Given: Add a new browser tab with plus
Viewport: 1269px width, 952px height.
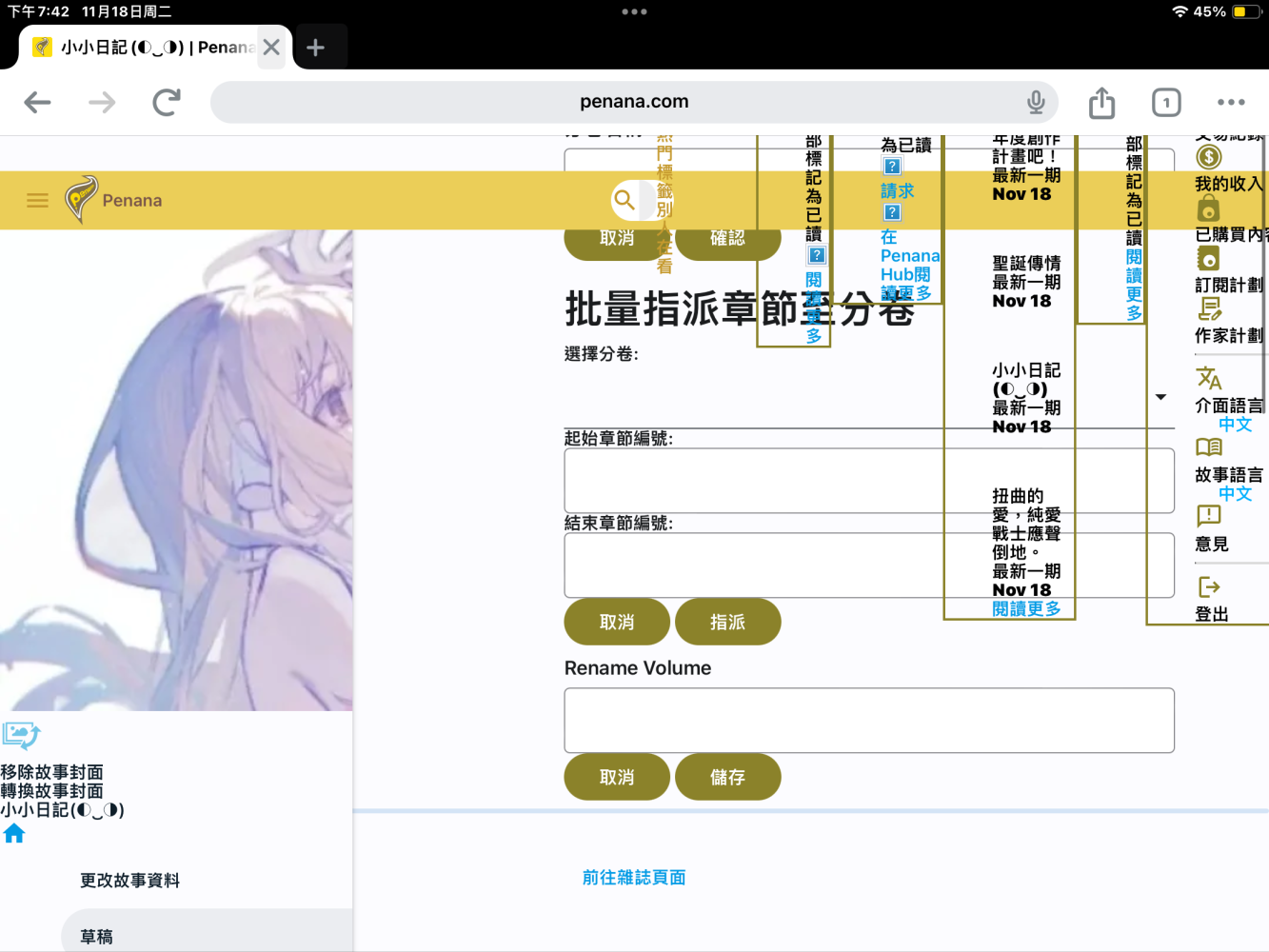Looking at the screenshot, I should 315,47.
